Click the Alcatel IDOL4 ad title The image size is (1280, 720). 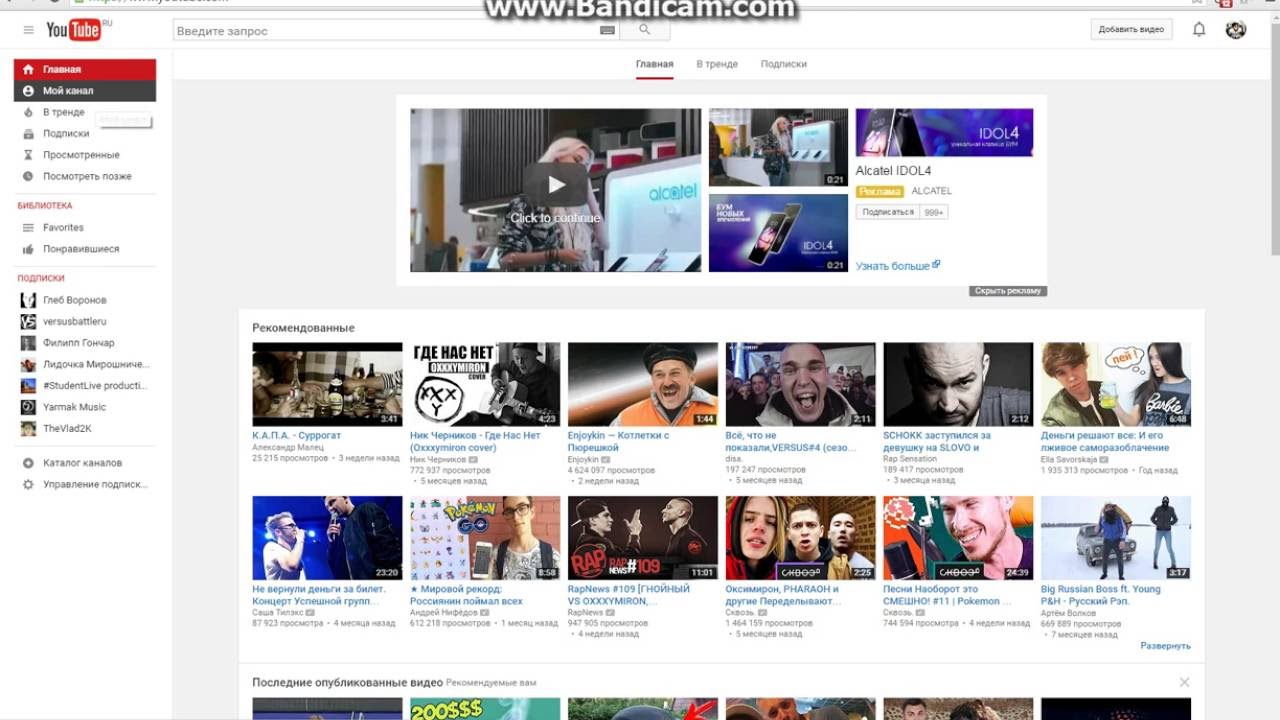(893, 171)
